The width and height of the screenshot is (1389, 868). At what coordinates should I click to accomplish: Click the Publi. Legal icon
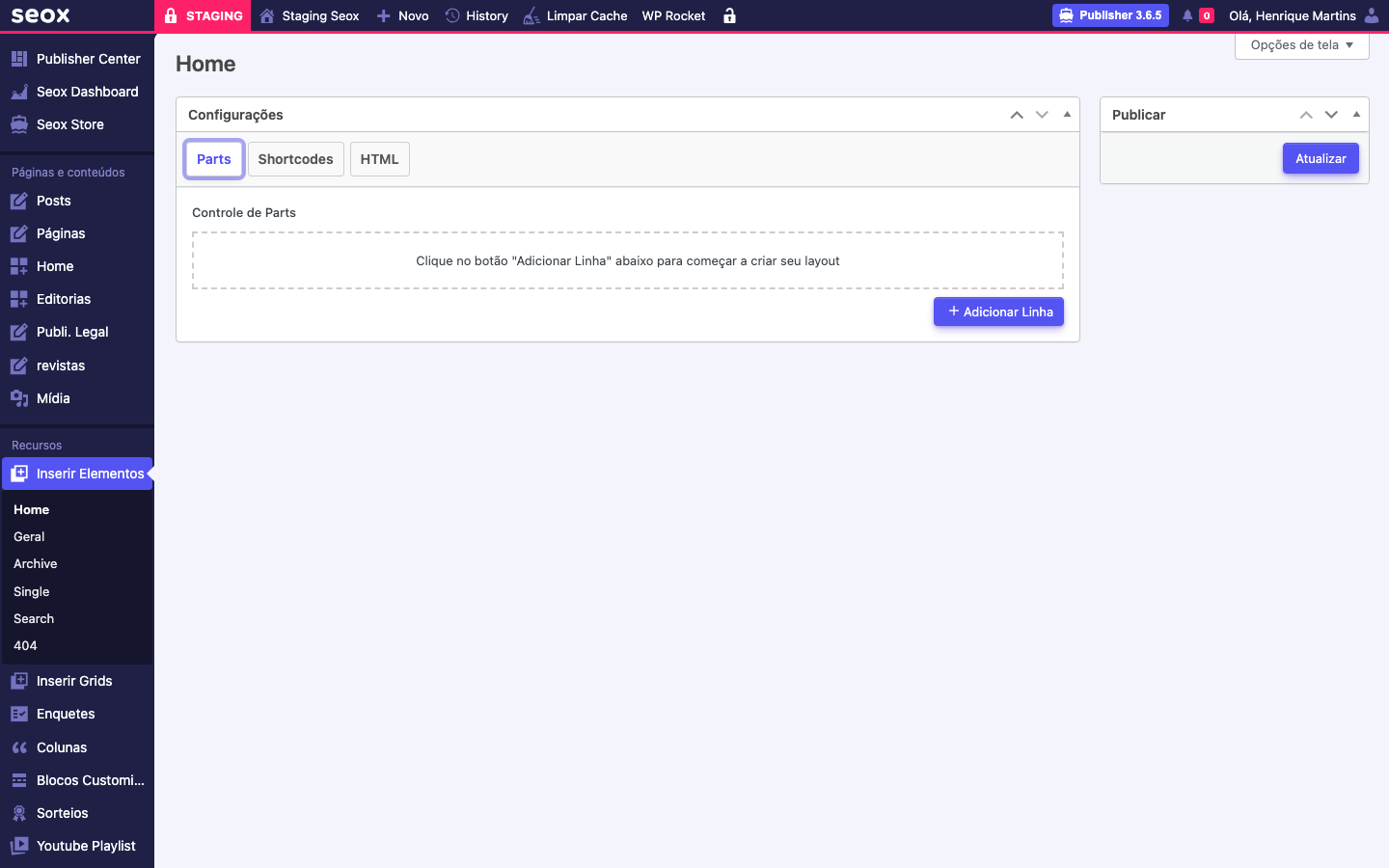pyautogui.click(x=19, y=332)
